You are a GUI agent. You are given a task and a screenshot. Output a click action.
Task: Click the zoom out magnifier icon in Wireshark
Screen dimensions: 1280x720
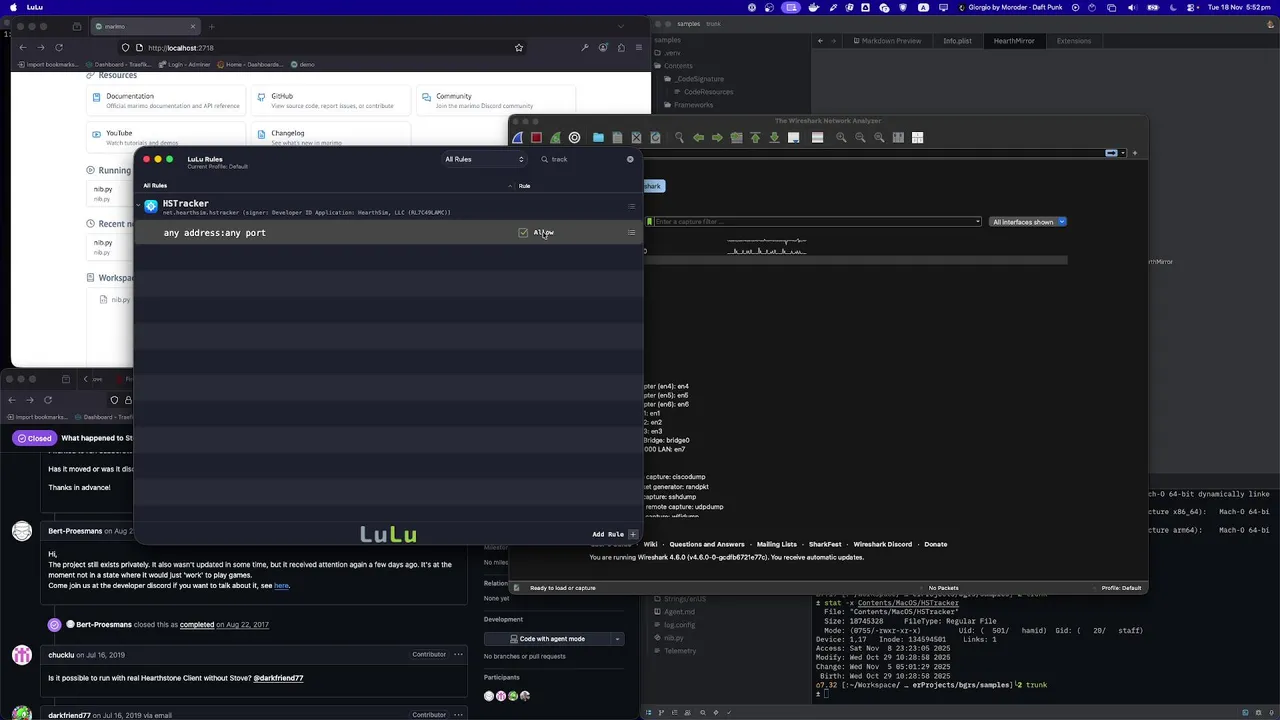point(860,138)
